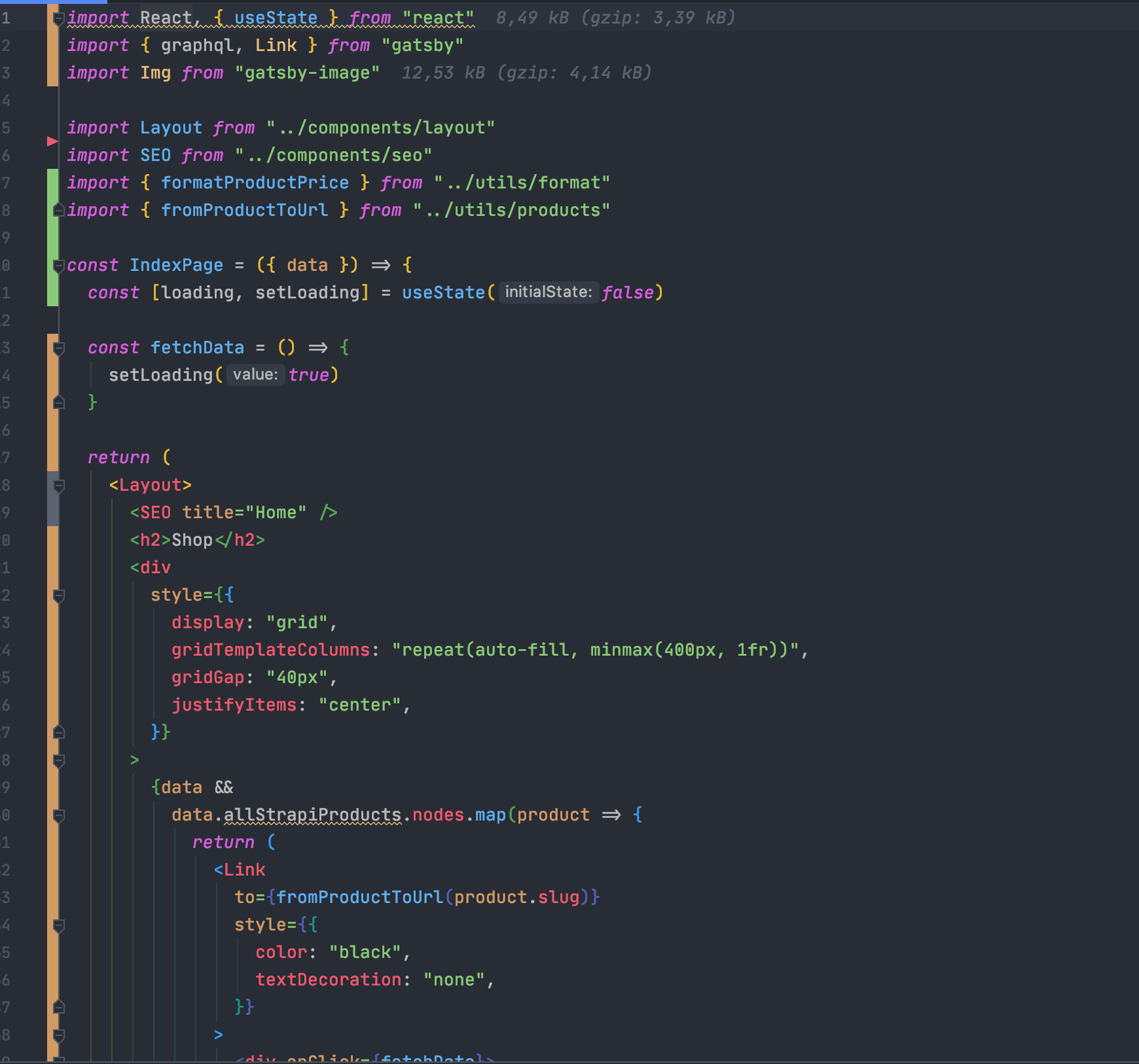Click the Link identifier in the gatsby import
This screenshot has width=1139, height=1064.
[276, 45]
